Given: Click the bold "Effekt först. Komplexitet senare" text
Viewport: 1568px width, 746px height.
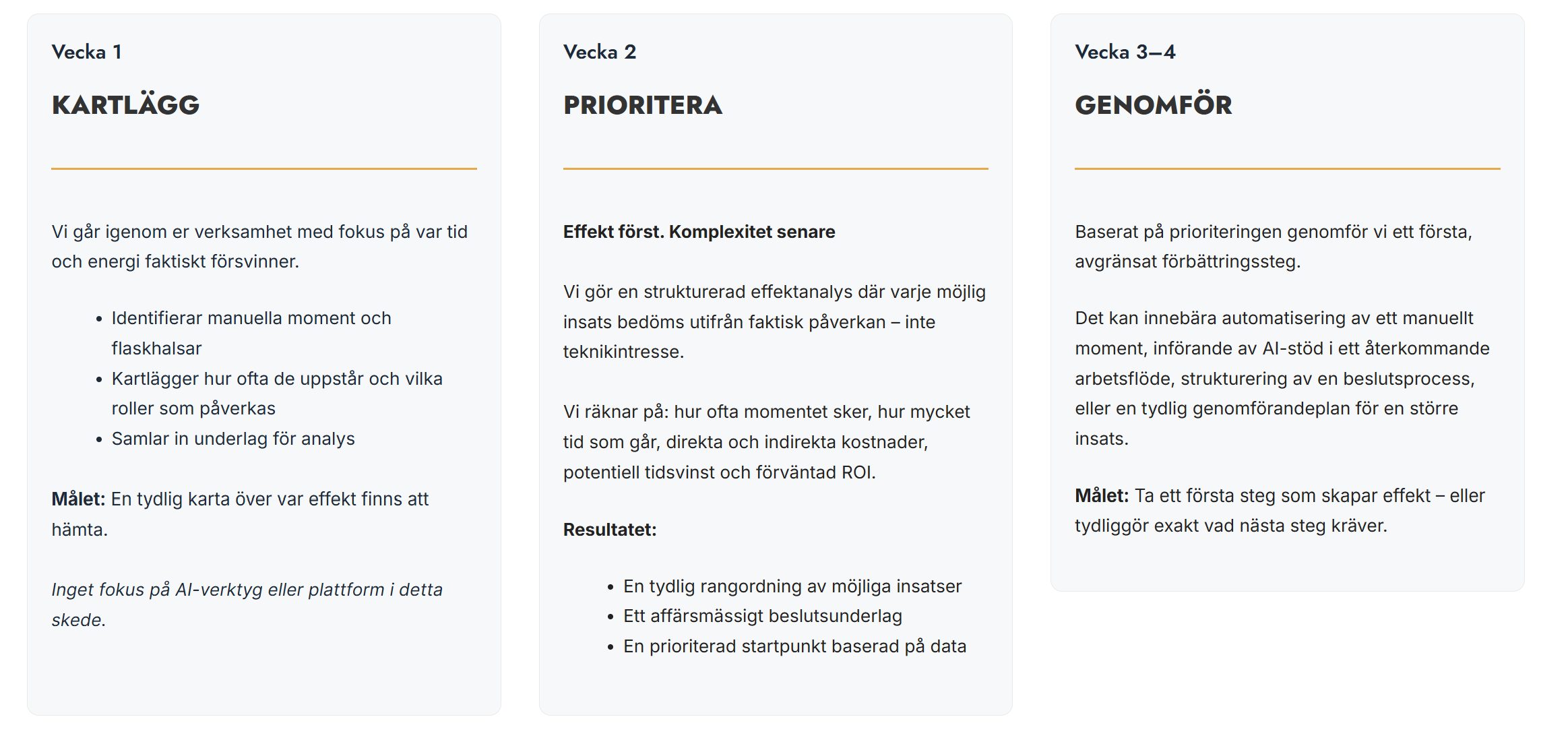Looking at the screenshot, I should pyautogui.click(x=699, y=232).
